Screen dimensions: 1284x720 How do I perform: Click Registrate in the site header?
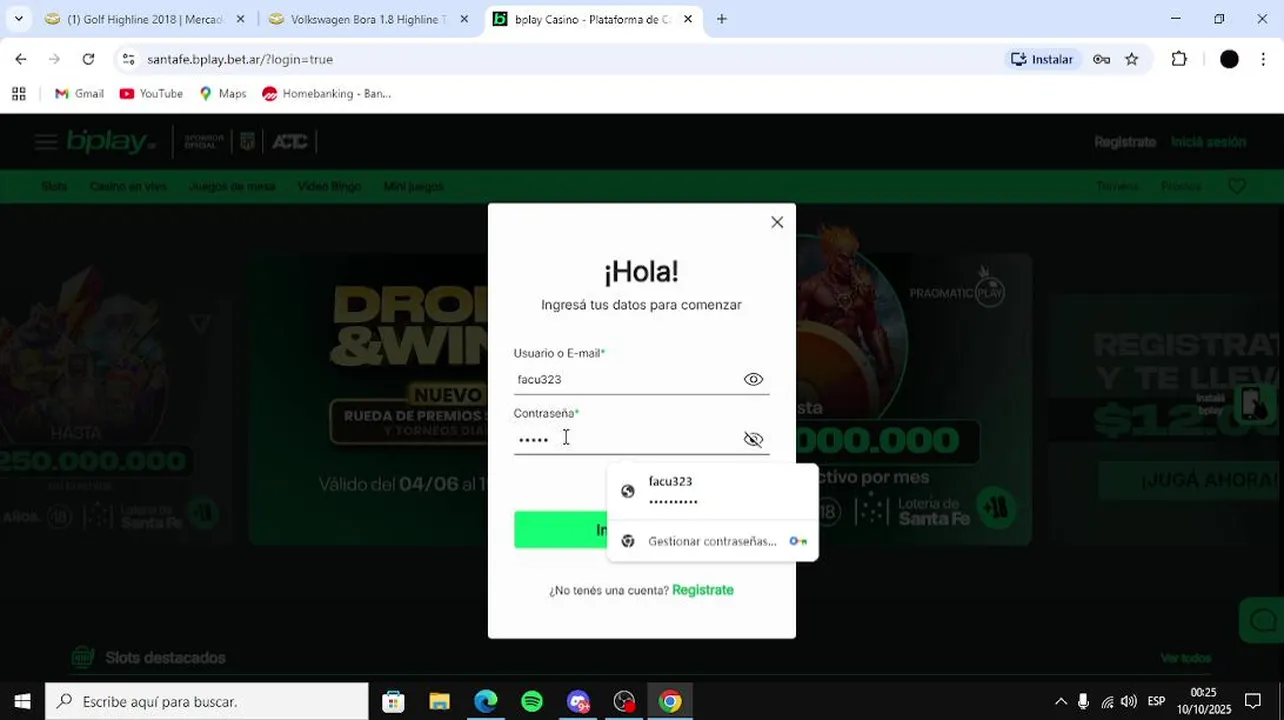[x=1125, y=142]
